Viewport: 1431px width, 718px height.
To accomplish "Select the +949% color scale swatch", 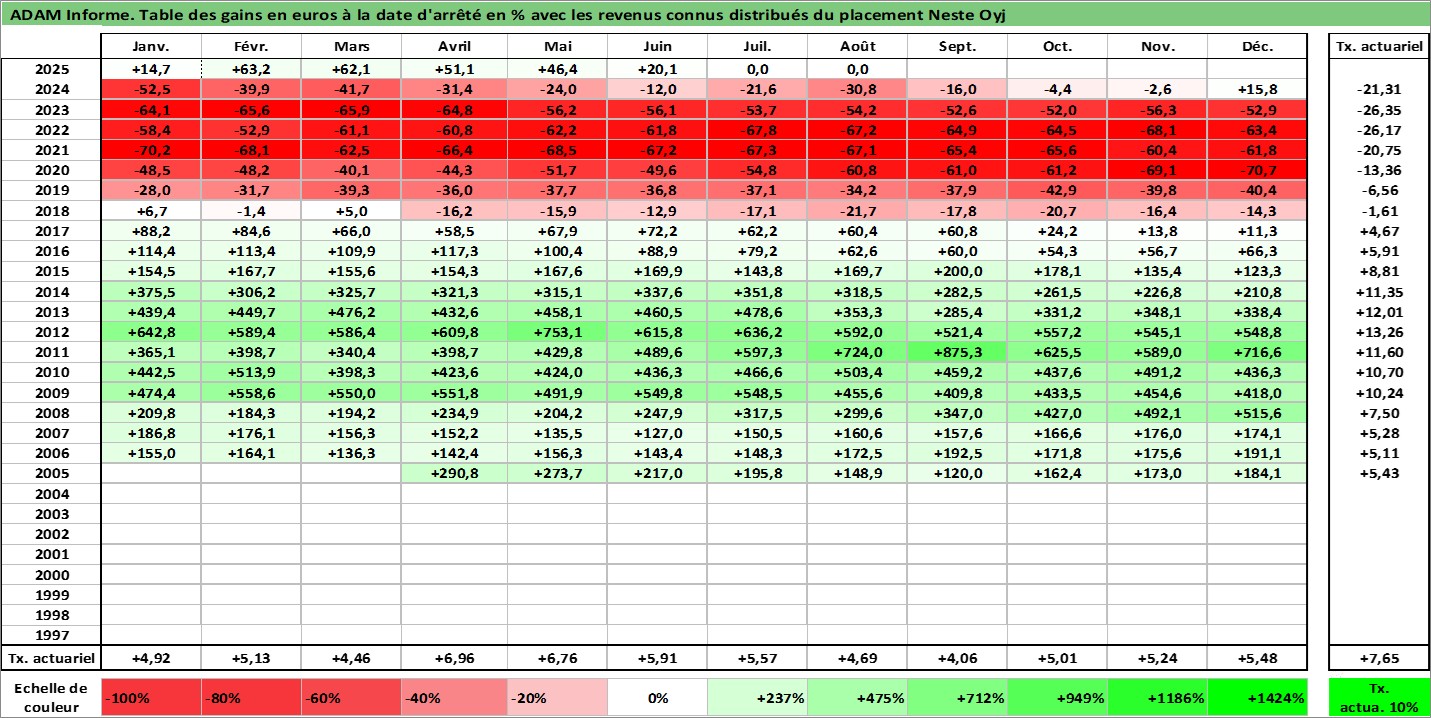I will [1057, 698].
